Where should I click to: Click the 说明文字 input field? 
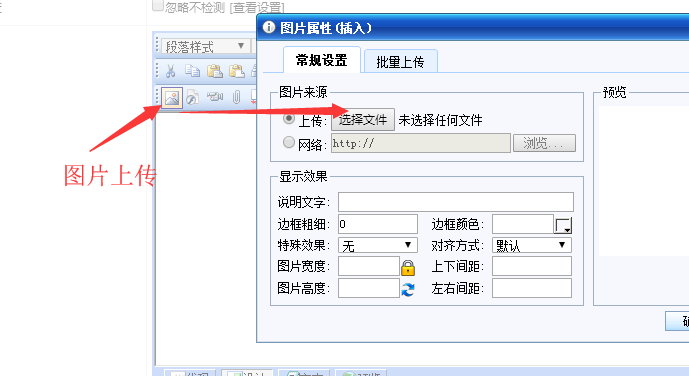456,202
